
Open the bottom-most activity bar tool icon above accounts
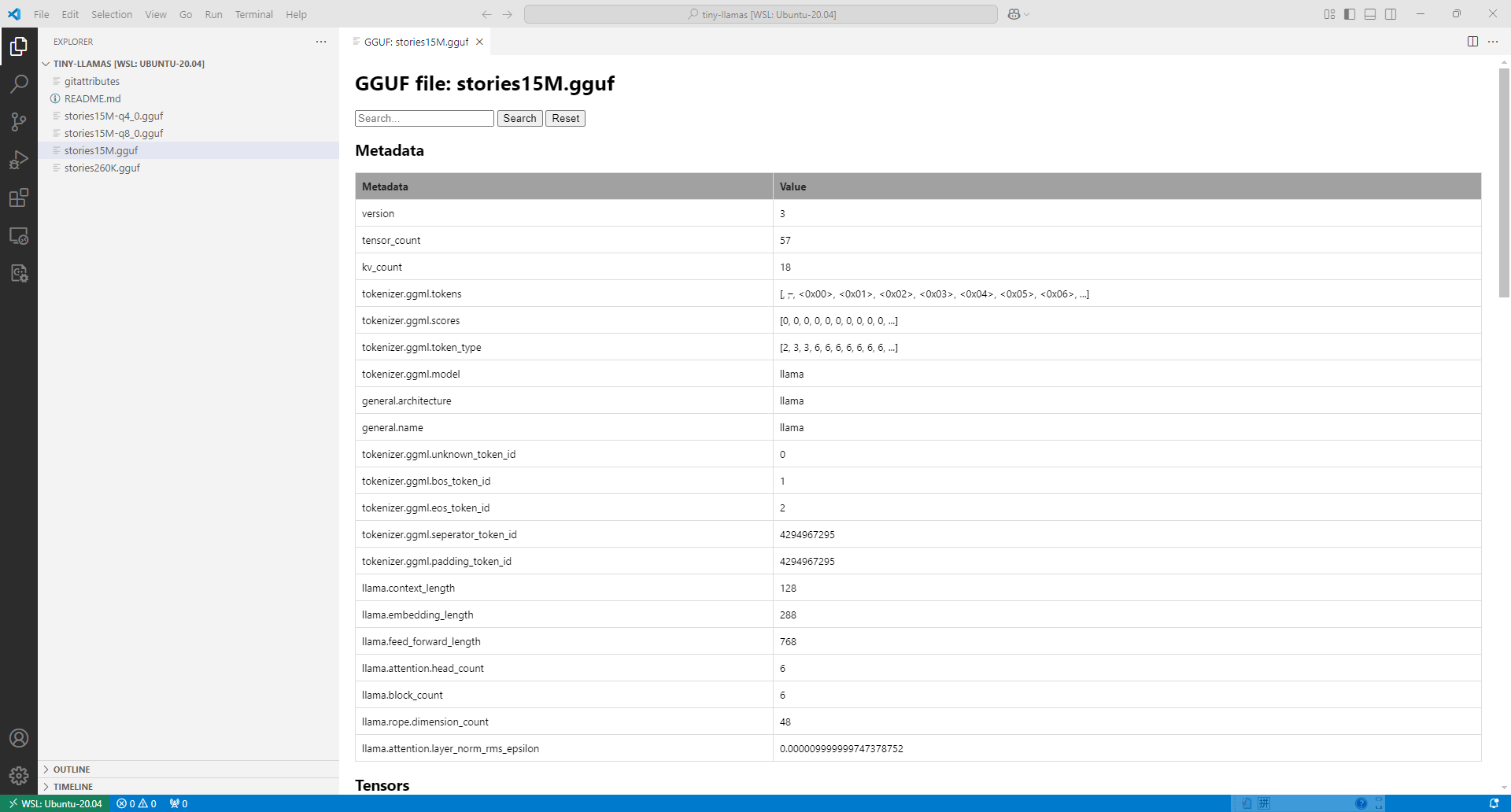coord(19,273)
